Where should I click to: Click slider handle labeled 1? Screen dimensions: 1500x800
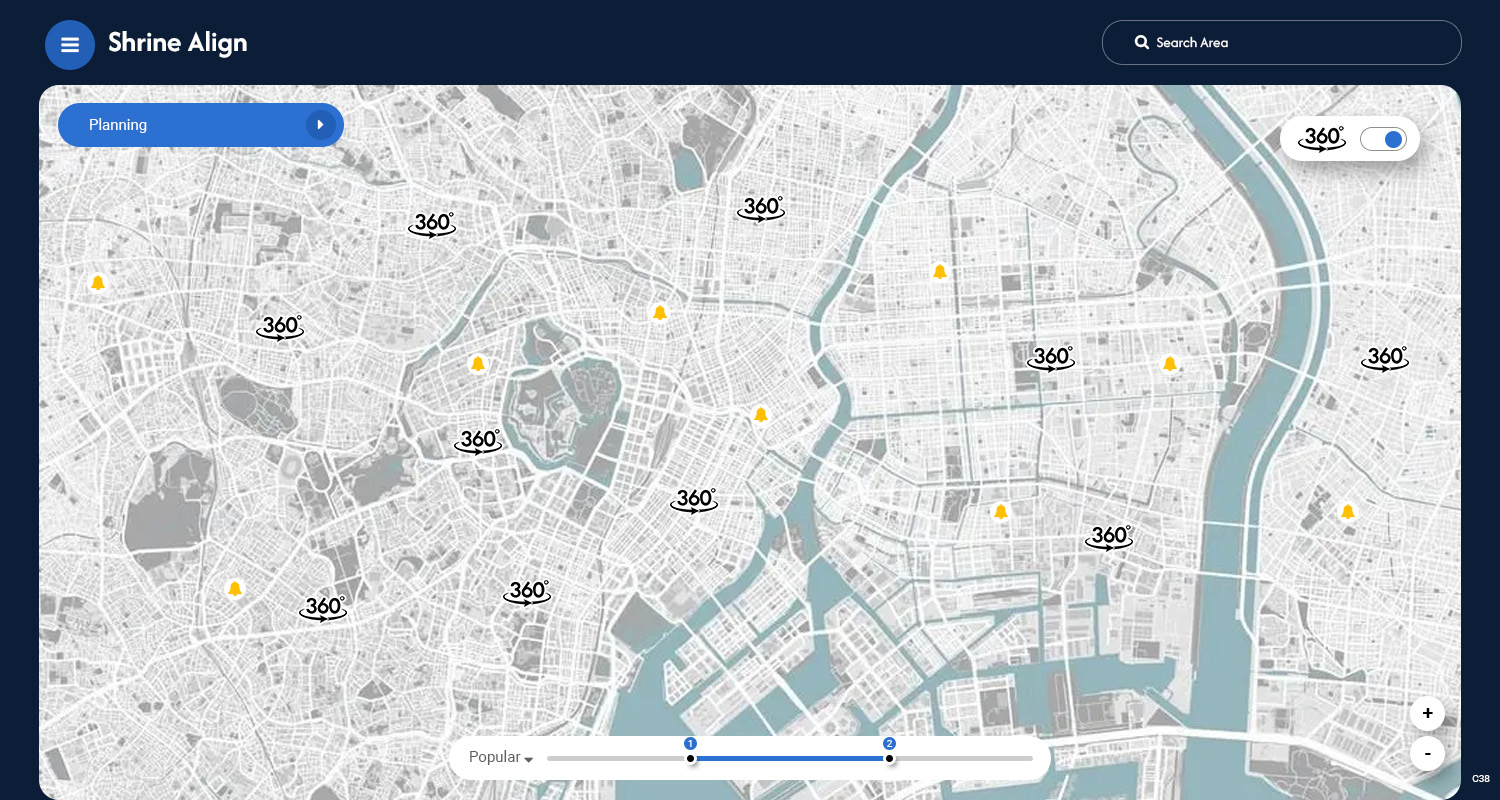690,758
